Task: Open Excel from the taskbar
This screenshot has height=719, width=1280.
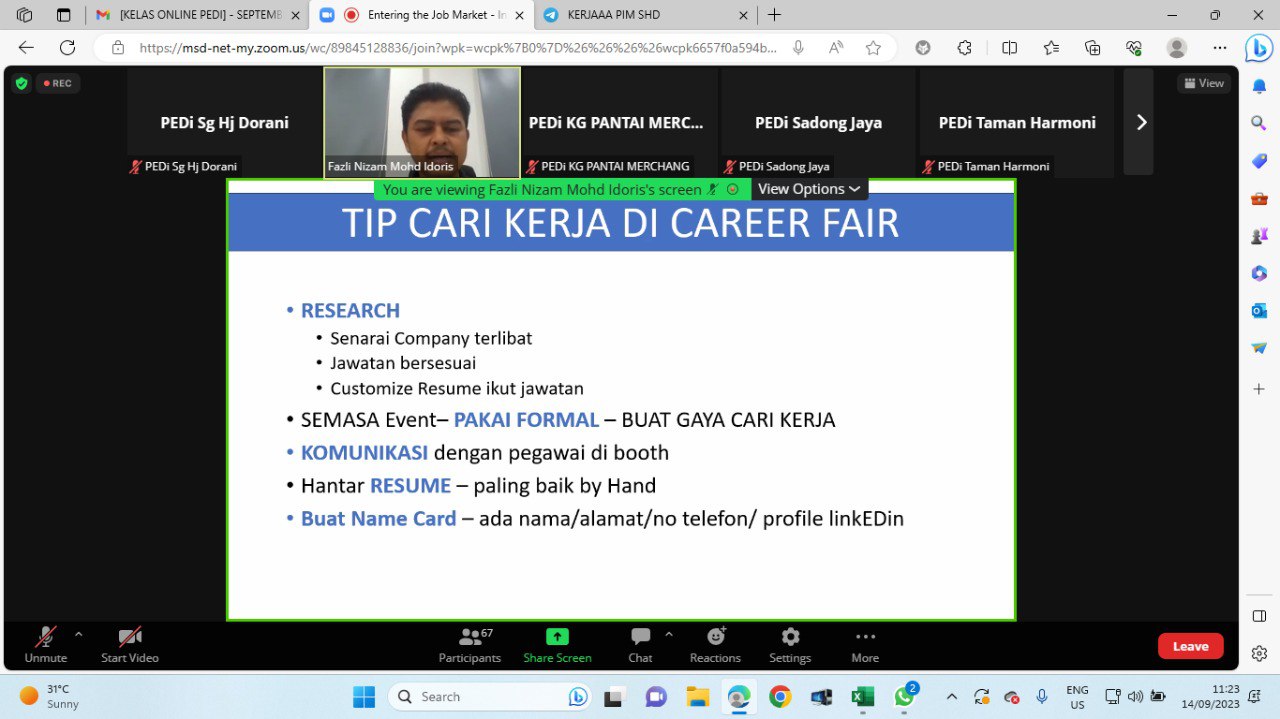Action: pyautogui.click(x=863, y=696)
